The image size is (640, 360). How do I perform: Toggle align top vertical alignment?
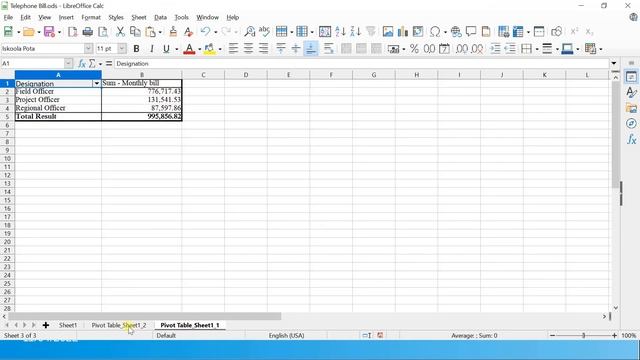(x=281, y=49)
